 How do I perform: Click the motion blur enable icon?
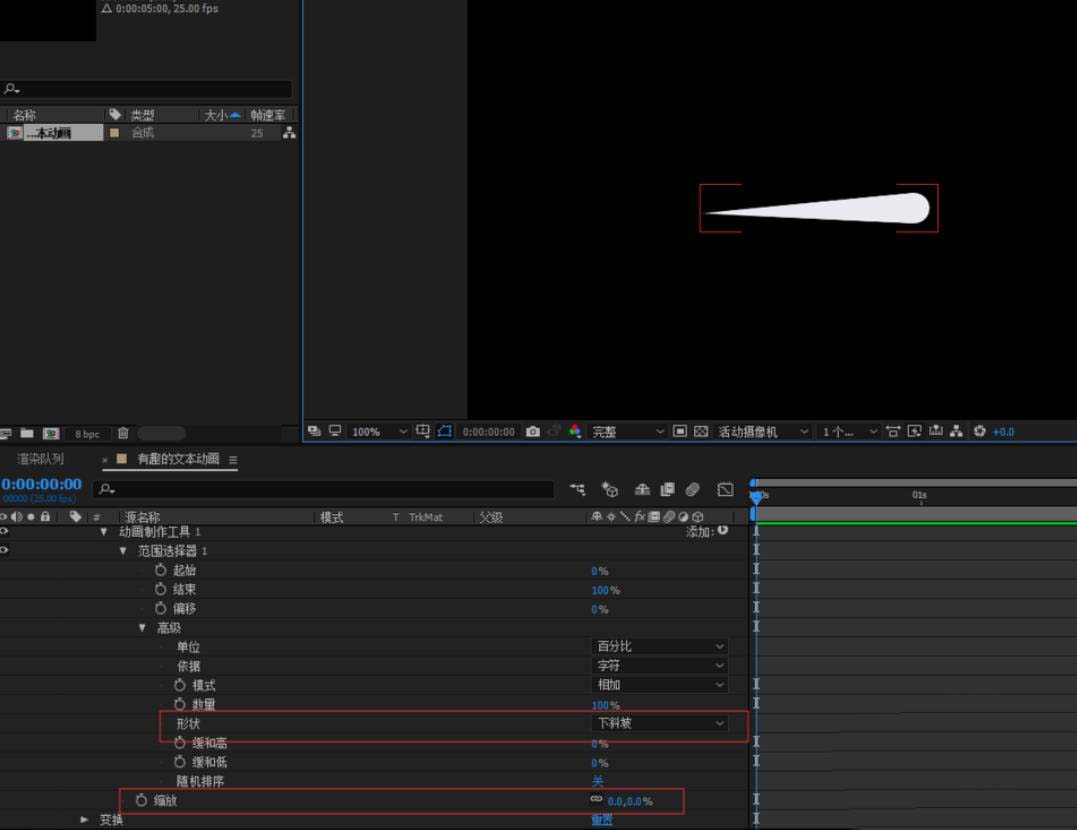point(692,490)
